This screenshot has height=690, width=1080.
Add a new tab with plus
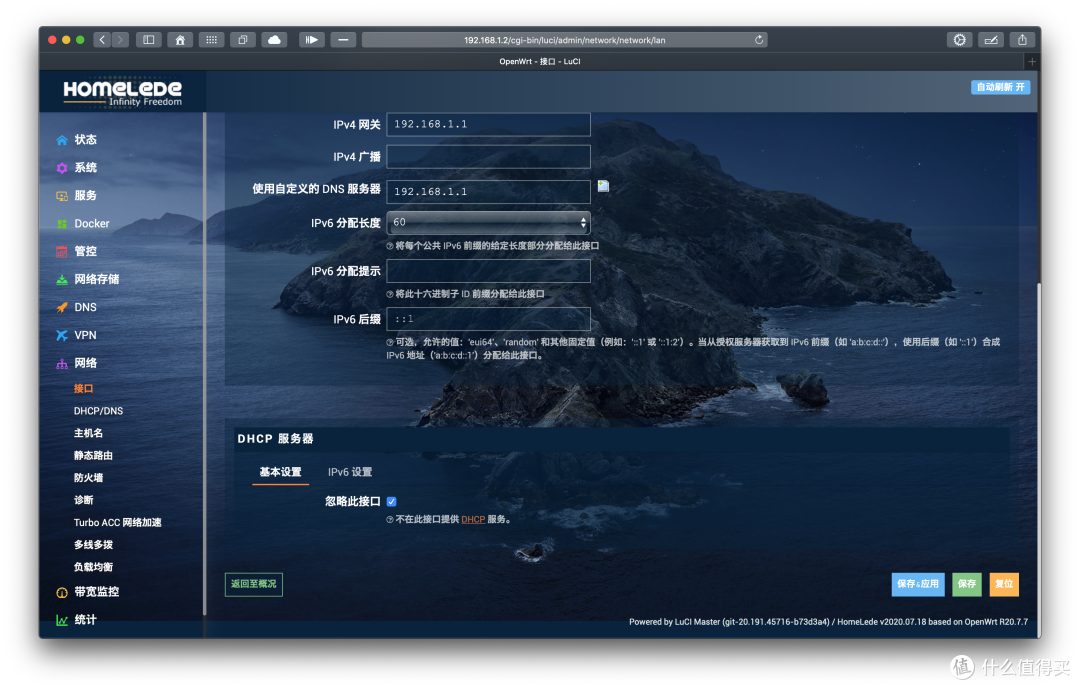[1032, 61]
